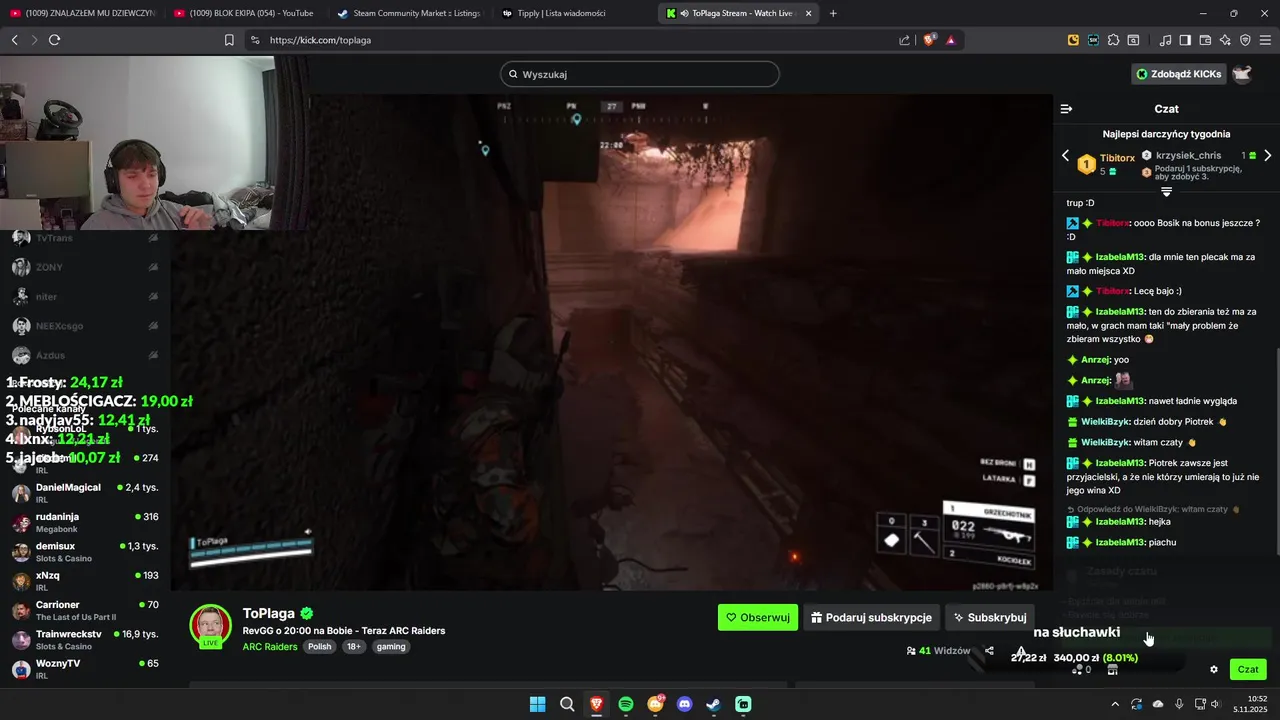Share the stream via share icon

tap(989, 651)
